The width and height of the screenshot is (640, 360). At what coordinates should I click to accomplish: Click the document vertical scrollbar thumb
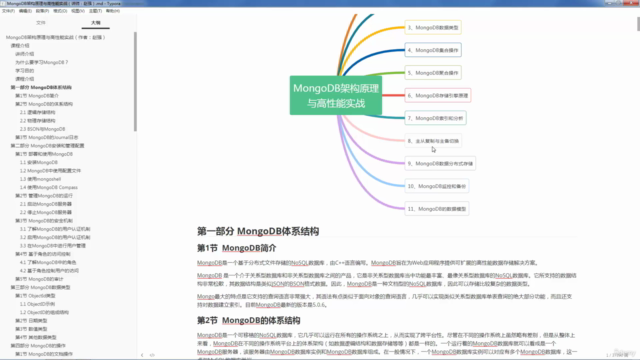638,24
